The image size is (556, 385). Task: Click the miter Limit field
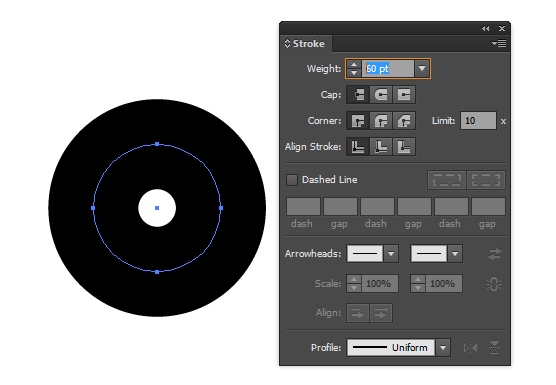pos(478,121)
